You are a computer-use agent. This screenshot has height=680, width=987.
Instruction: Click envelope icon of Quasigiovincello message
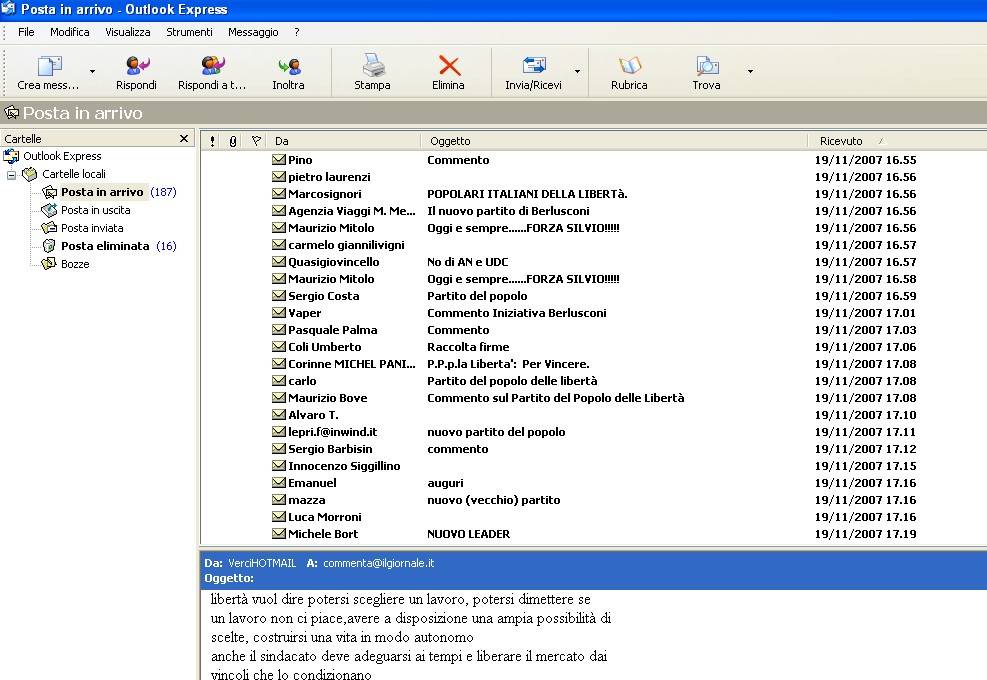pyautogui.click(x=279, y=262)
